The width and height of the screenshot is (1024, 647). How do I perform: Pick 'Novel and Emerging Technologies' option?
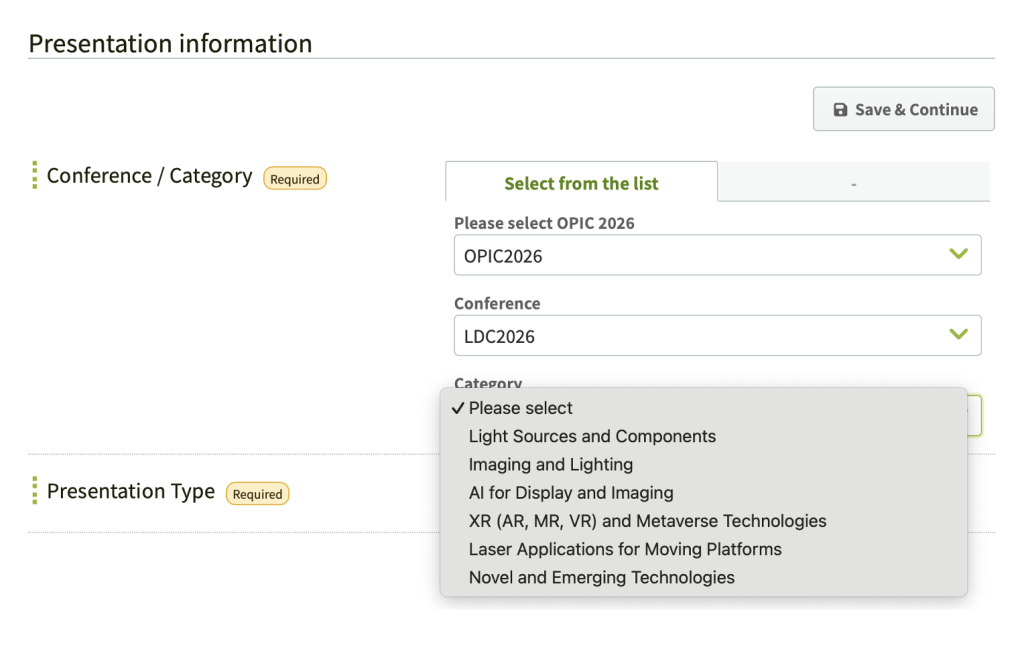click(x=601, y=577)
